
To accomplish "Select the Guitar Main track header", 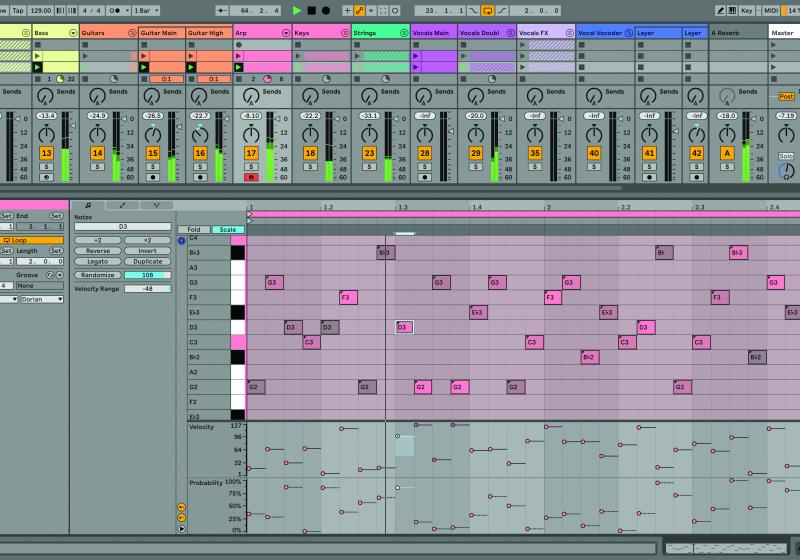I will point(162,33).
